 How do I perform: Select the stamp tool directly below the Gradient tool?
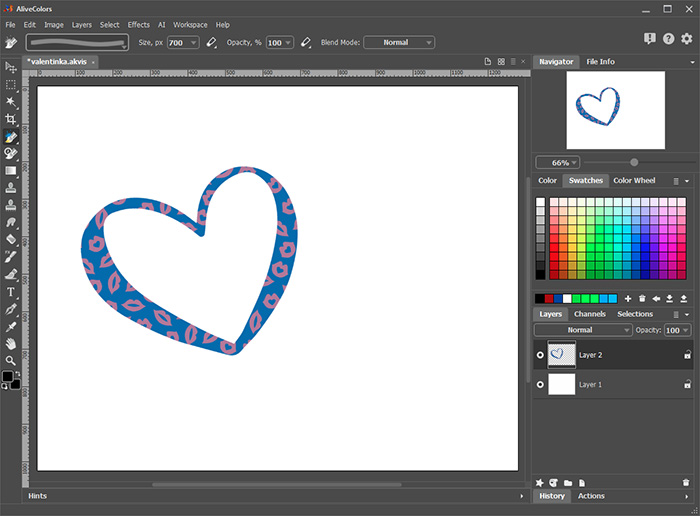point(10,188)
